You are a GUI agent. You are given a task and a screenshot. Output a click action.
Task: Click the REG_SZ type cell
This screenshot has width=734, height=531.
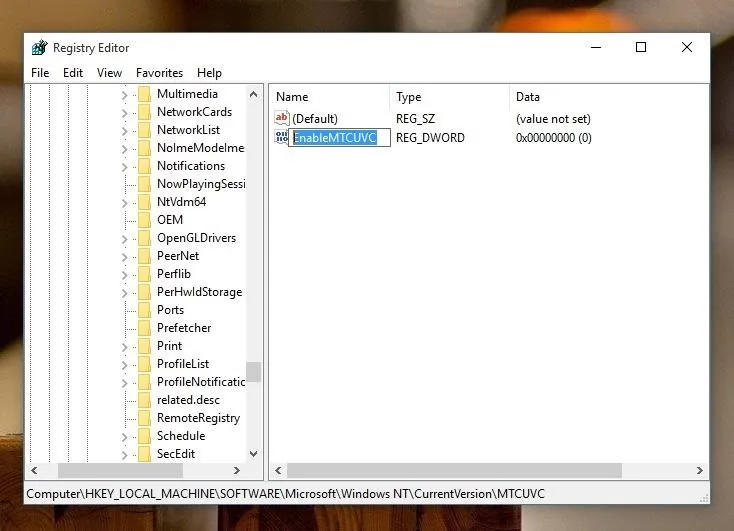tap(415, 119)
